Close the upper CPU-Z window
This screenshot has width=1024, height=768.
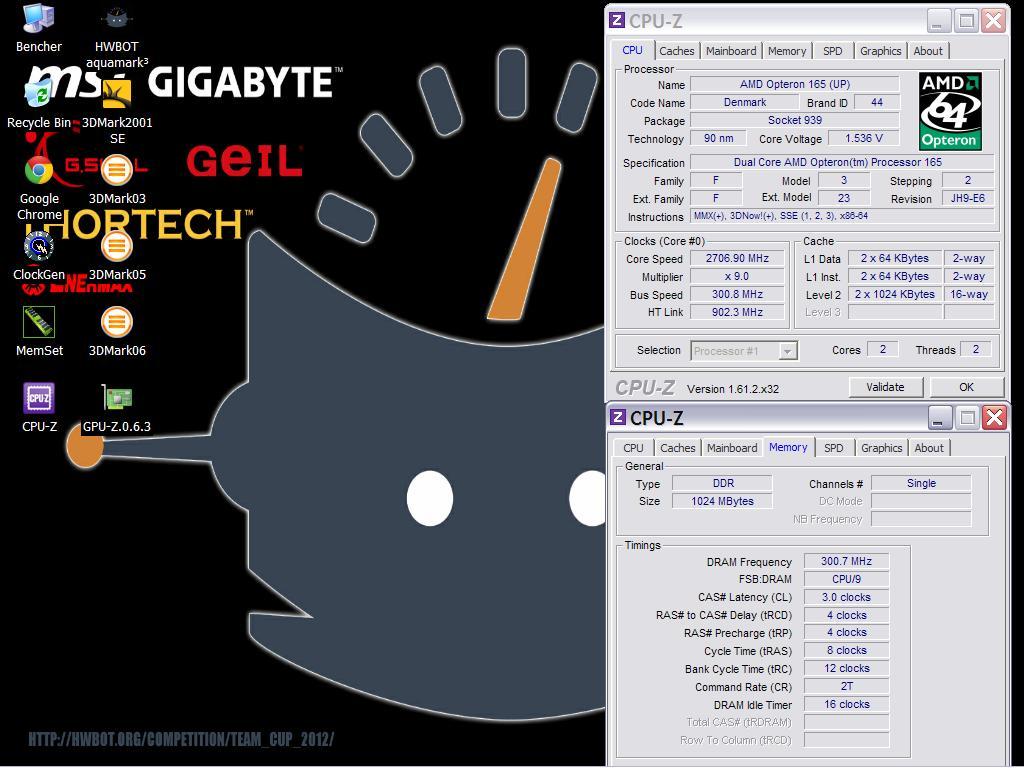994,21
